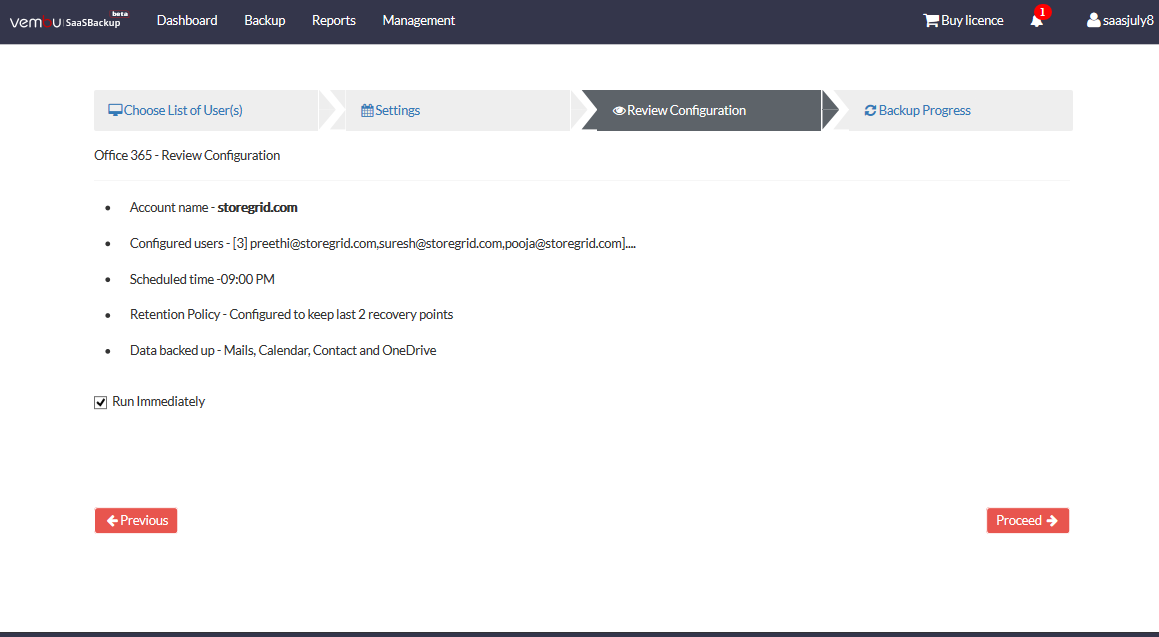The image size is (1159, 637).
Task: Click the Office 365 - Review Configuration heading
Action: coord(187,155)
